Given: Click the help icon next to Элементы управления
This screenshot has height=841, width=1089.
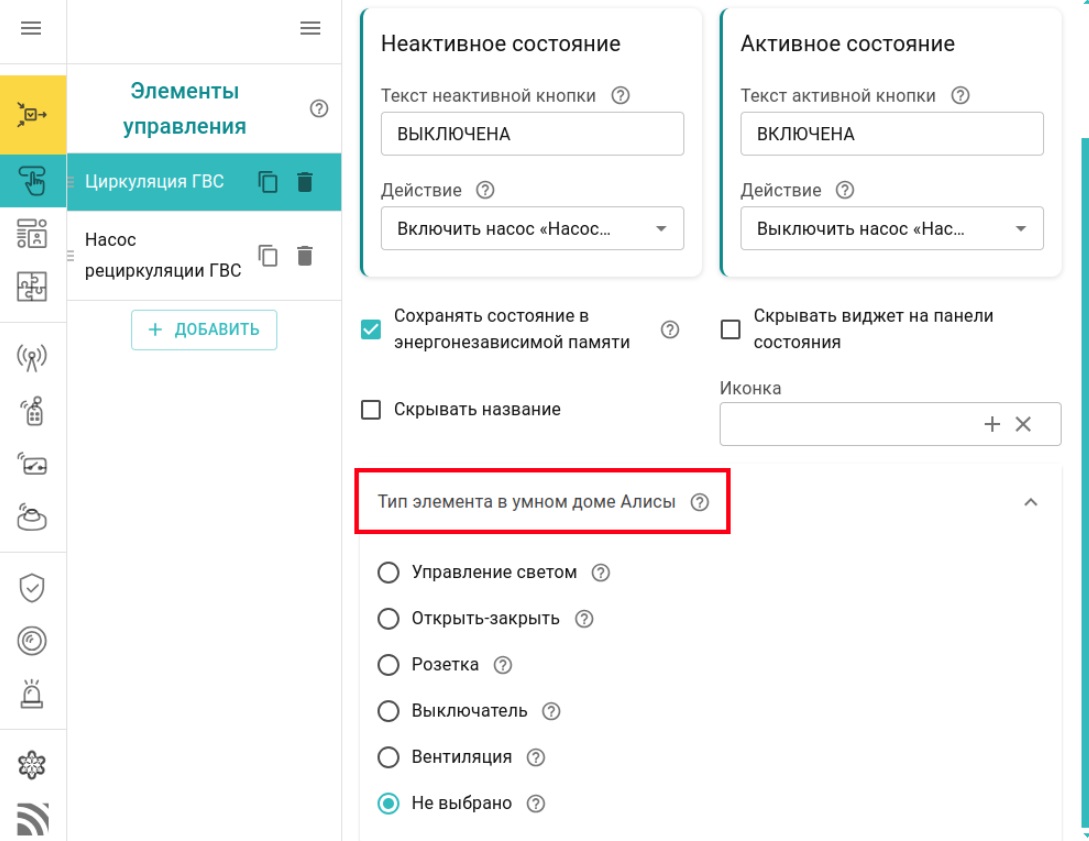Looking at the screenshot, I should click(319, 109).
